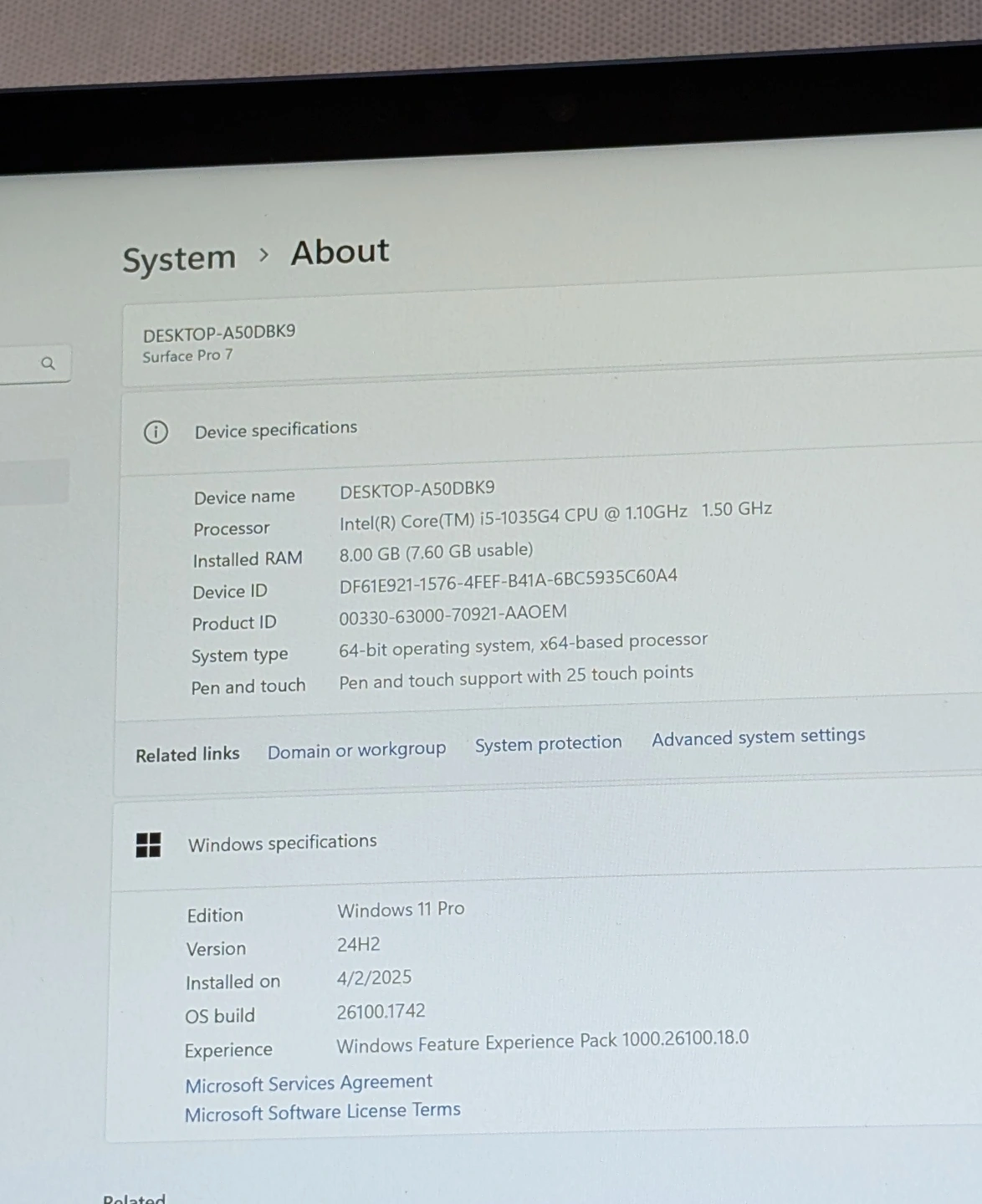The width and height of the screenshot is (982, 1204).
Task: Click the Product ID label
Action: pyautogui.click(x=234, y=623)
